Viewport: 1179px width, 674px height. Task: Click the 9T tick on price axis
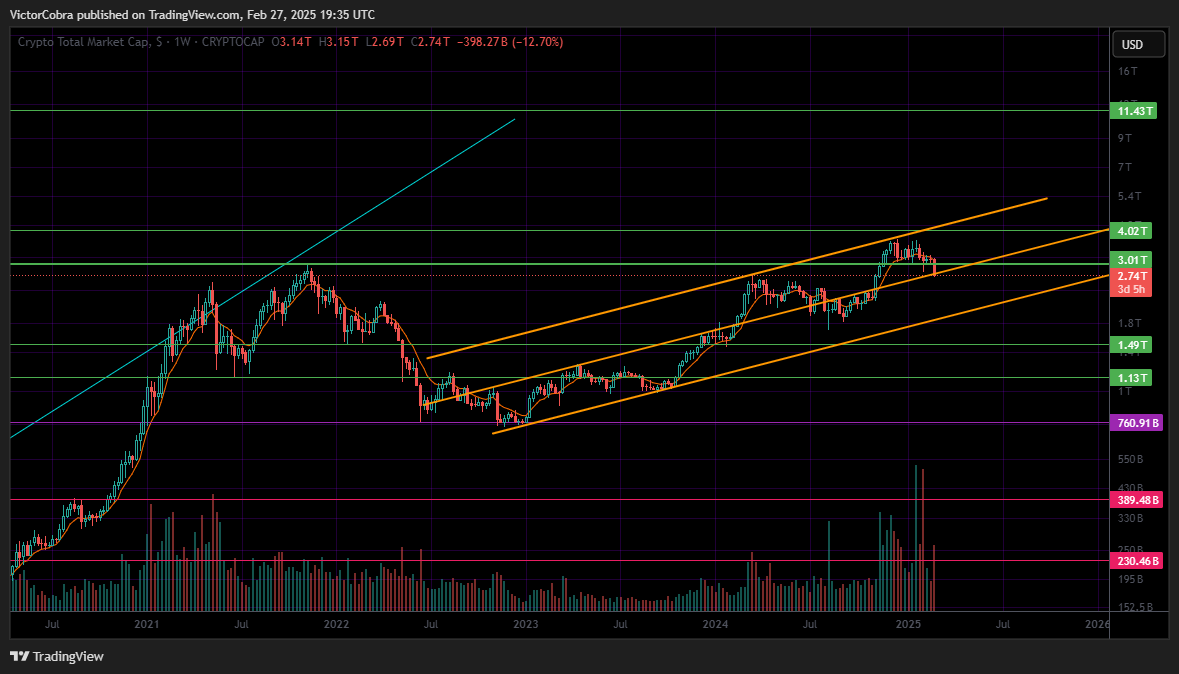pos(1125,138)
